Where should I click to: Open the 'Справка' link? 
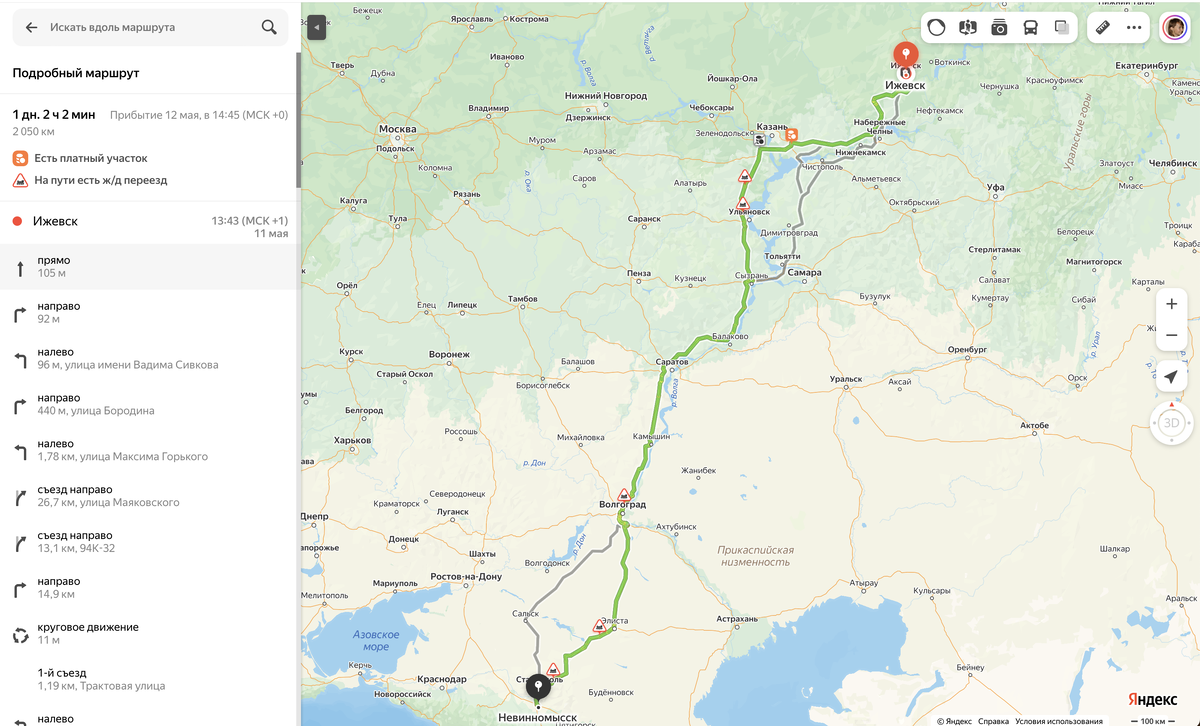pyautogui.click(x=993, y=721)
